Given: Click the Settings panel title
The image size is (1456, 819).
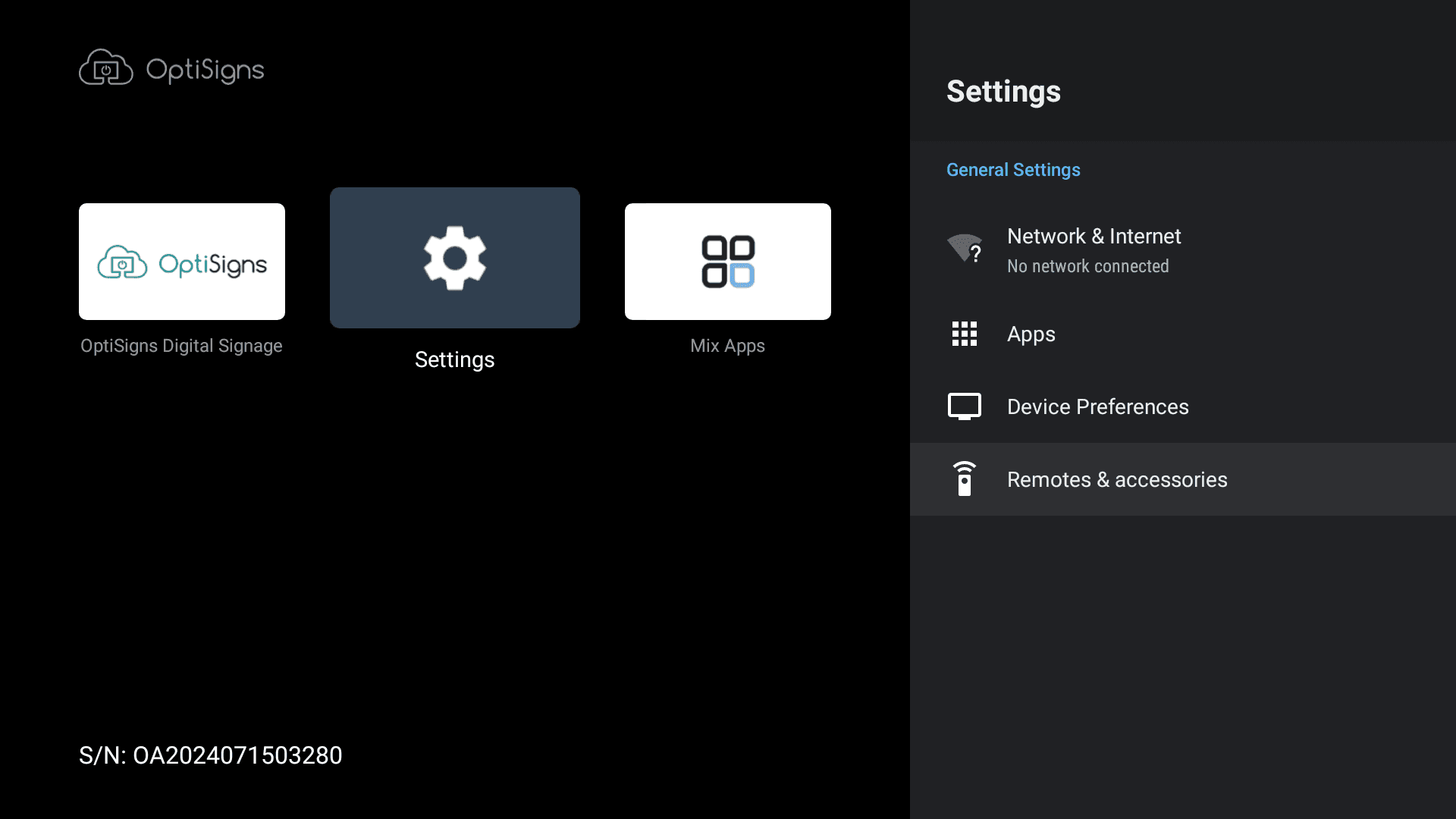Looking at the screenshot, I should (x=1003, y=92).
